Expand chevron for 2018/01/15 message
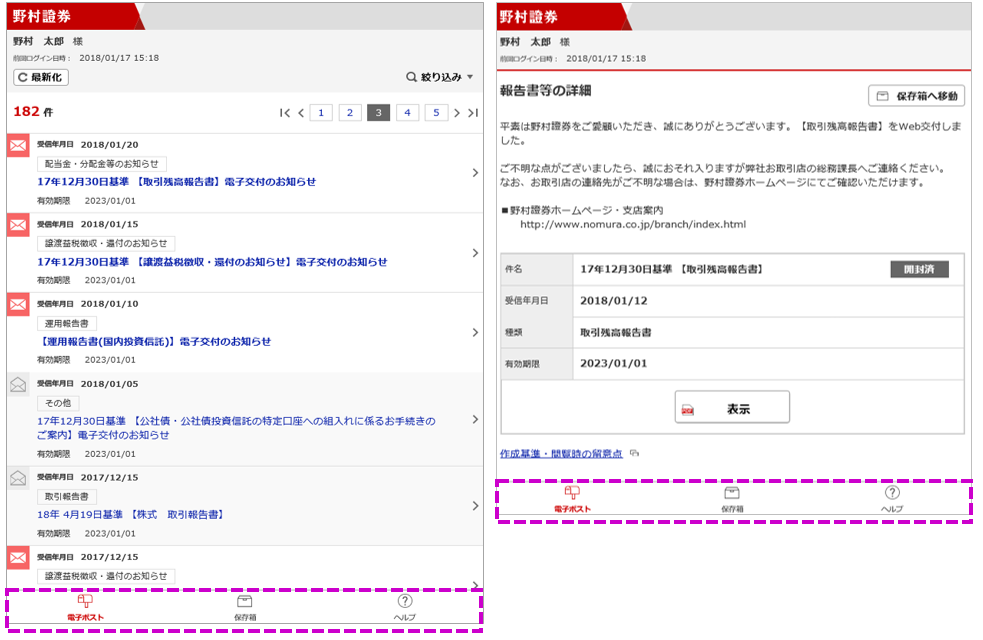The image size is (983, 640). tap(475, 253)
